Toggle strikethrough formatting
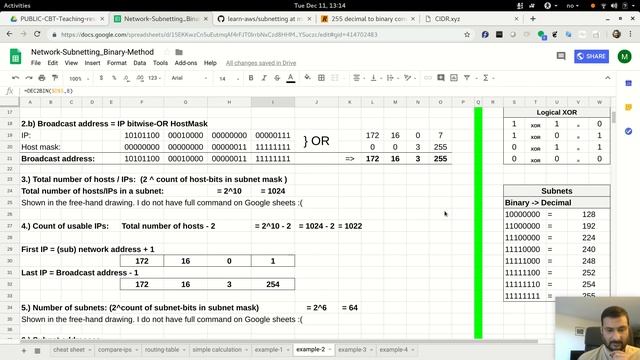 point(277,78)
